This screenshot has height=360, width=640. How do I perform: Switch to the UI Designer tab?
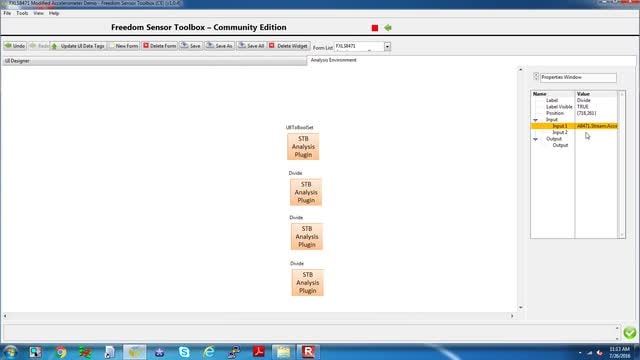click(x=154, y=61)
